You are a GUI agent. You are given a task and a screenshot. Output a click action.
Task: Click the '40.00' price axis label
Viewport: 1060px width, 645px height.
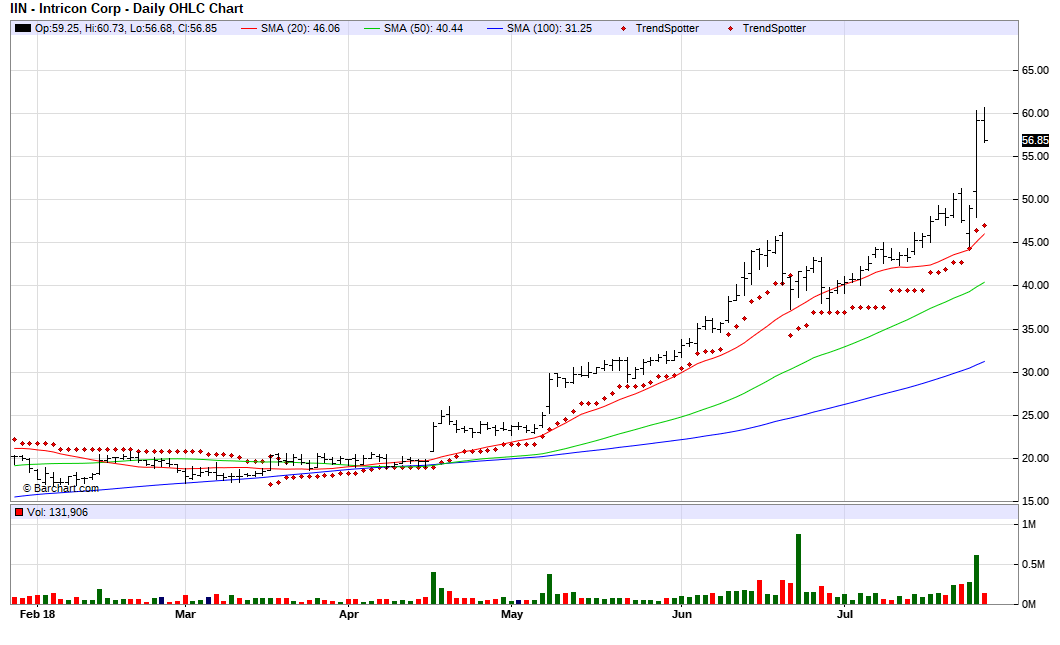(x=1035, y=285)
